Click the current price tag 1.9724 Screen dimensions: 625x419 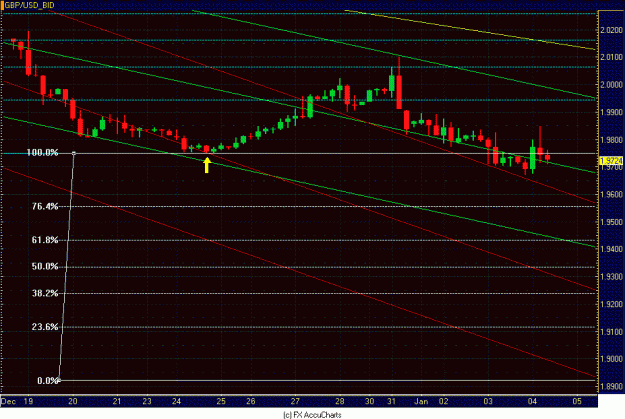pos(611,161)
